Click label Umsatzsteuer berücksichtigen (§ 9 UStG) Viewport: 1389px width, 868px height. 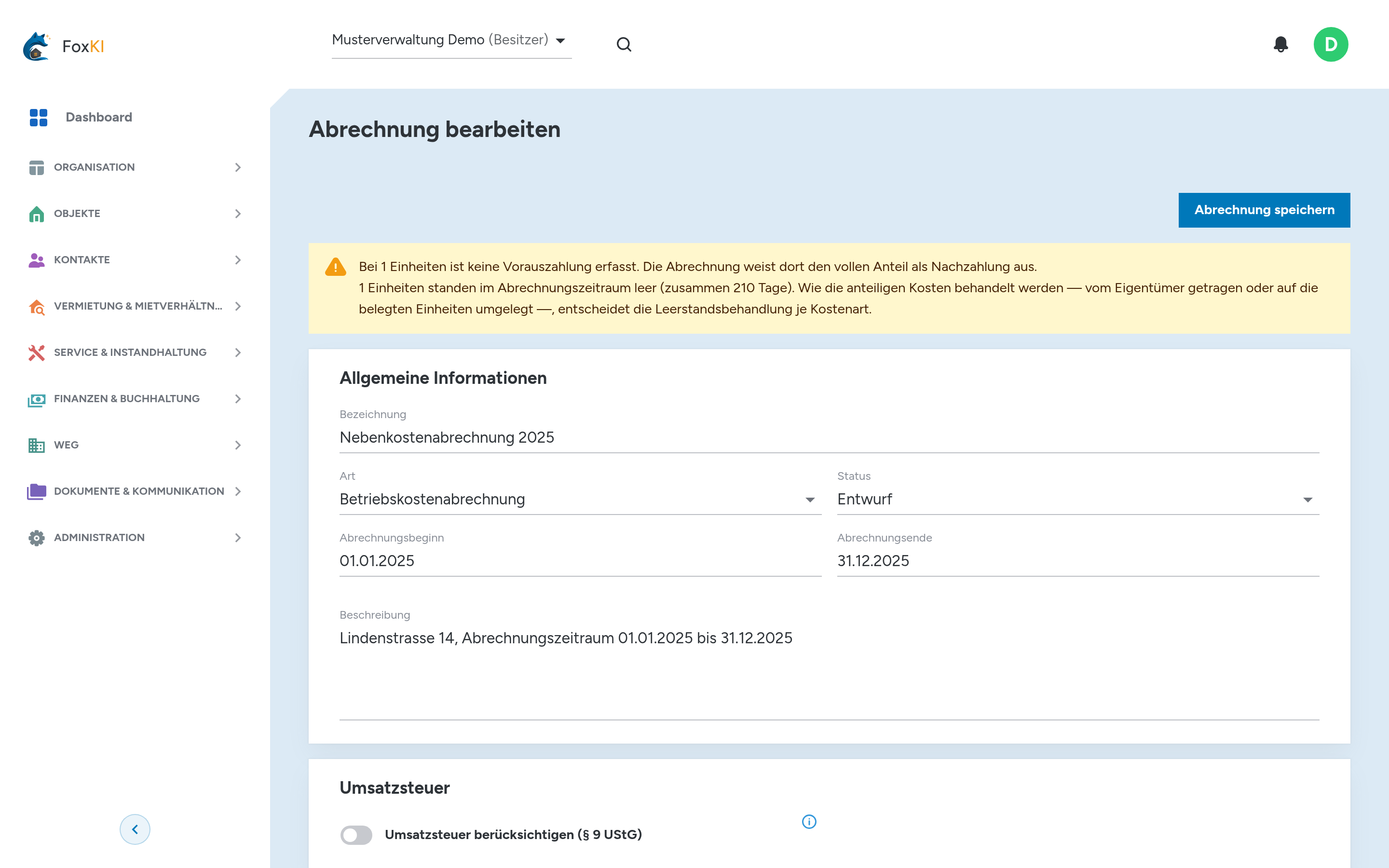(x=513, y=835)
